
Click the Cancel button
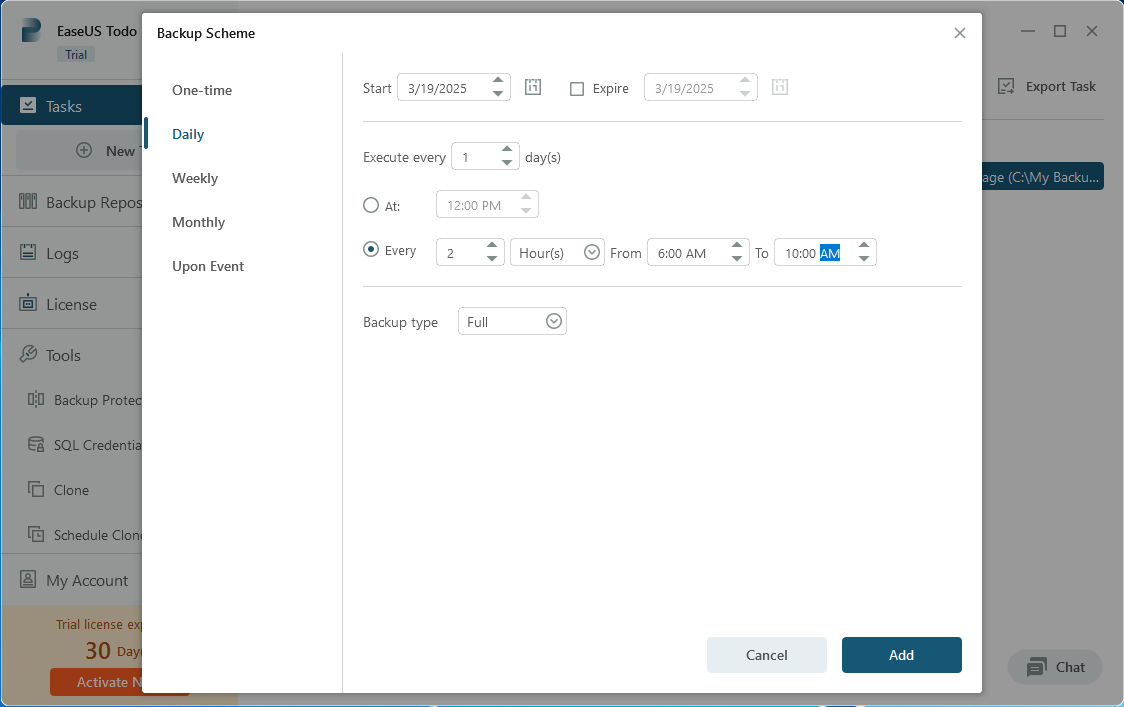pos(766,655)
